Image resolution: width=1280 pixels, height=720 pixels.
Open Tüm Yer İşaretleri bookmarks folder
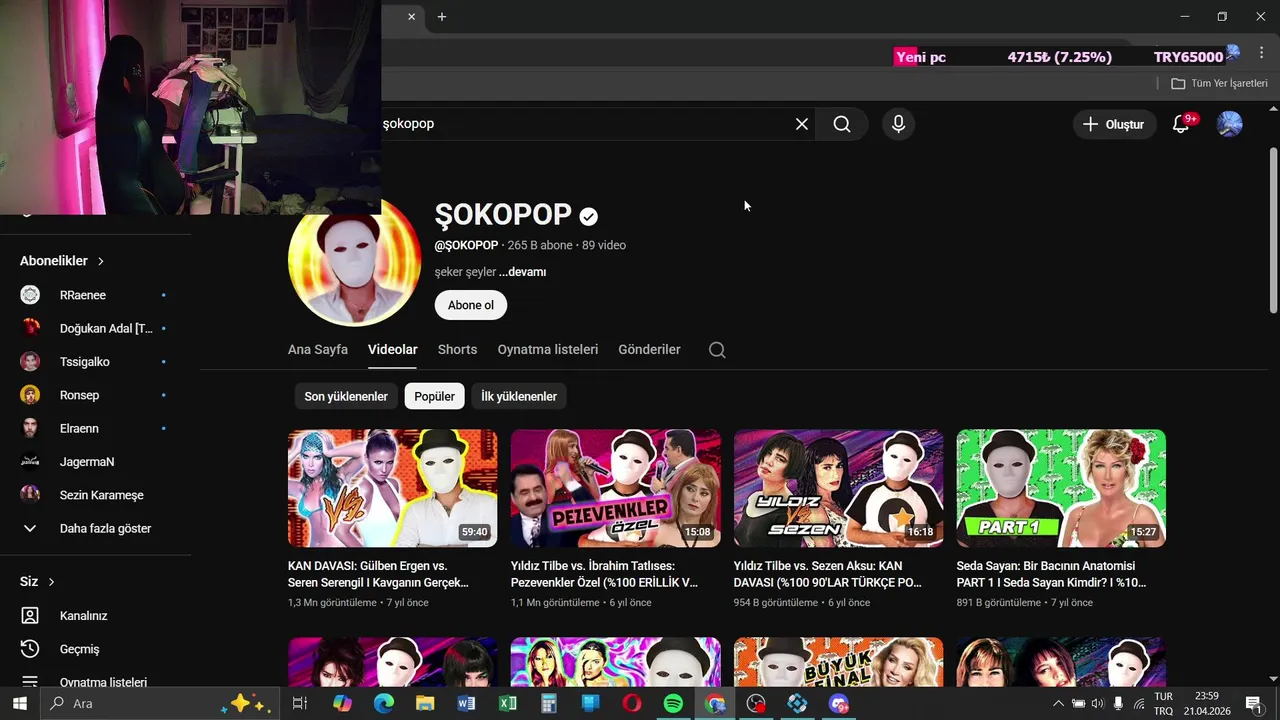click(1219, 83)
